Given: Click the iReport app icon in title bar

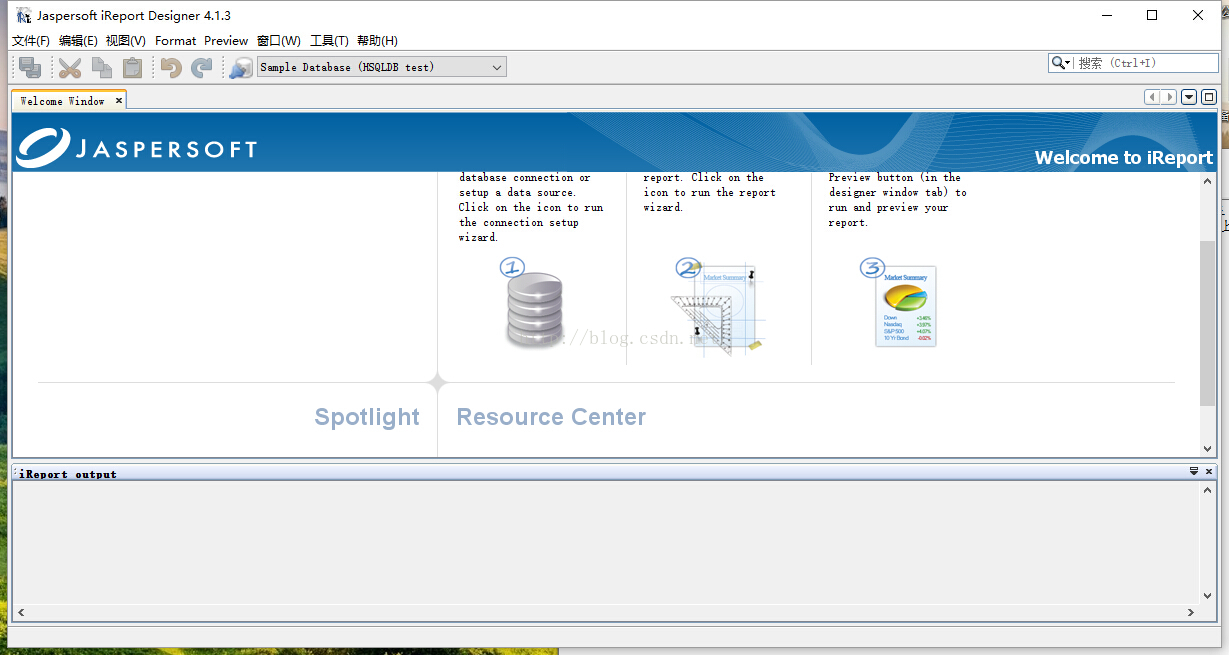Looking at the screenshot, I should pos(24,15).
